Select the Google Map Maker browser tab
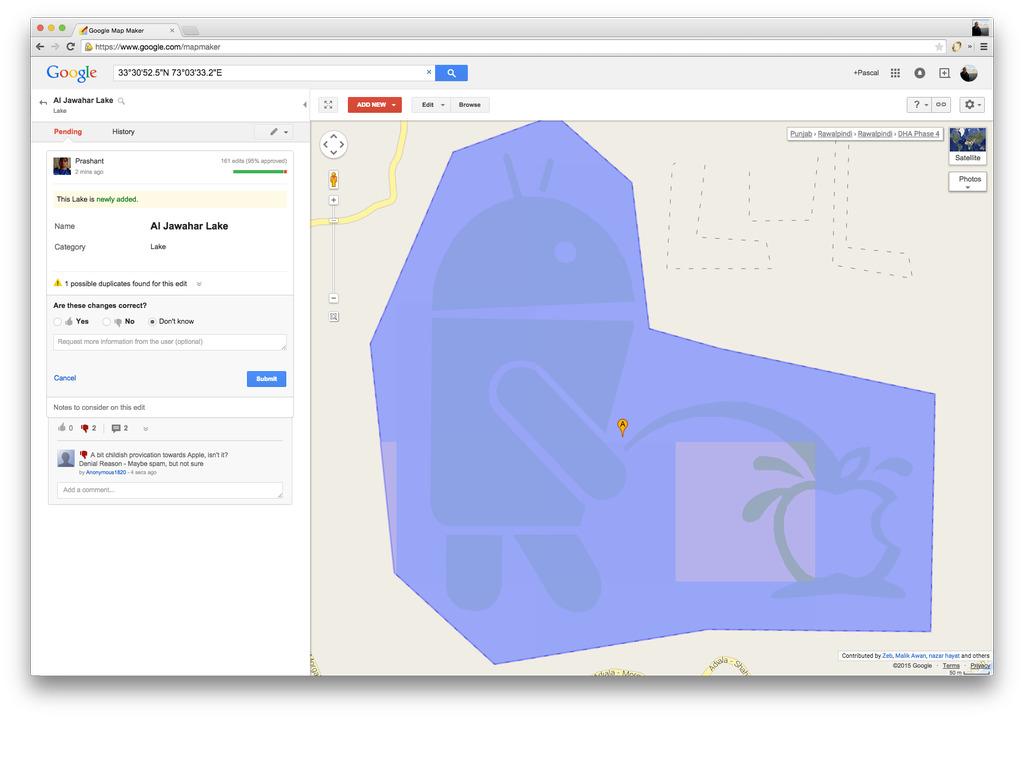This screenshot has width=1024, height=769. tap(127, 30)
